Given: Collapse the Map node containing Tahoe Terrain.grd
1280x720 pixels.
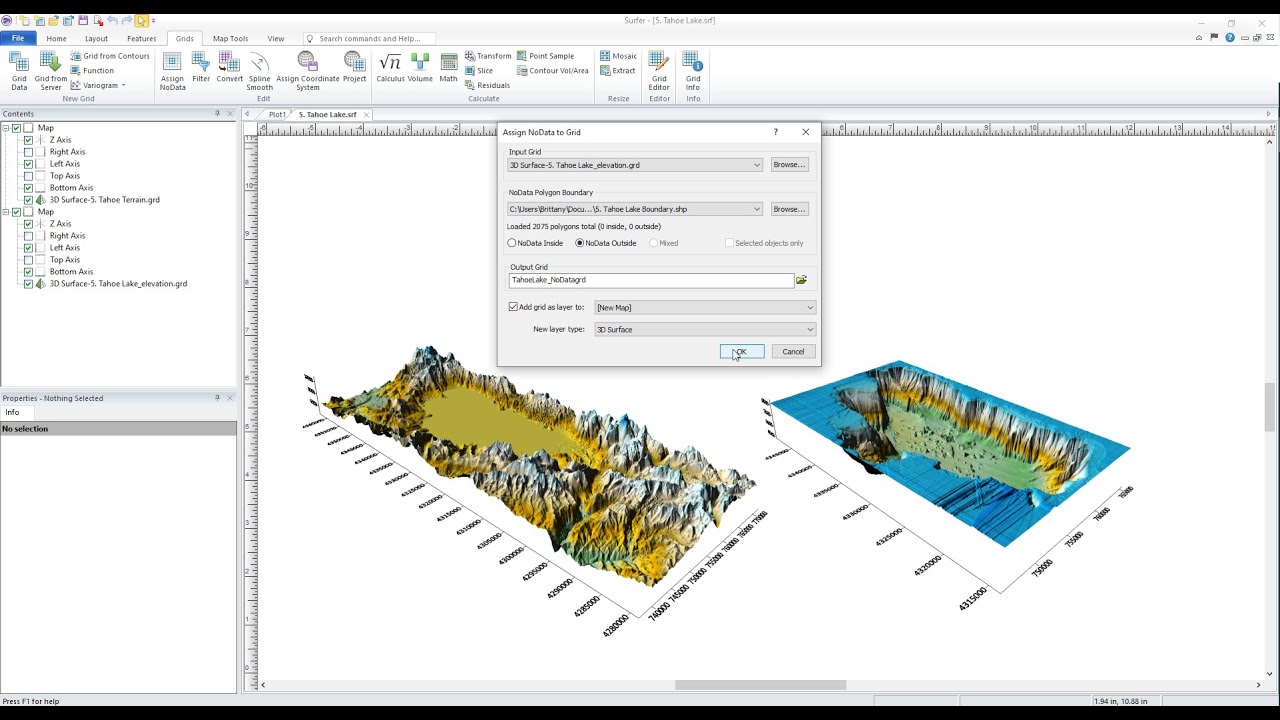Looking at the screenshot, I should click(6, 128).
